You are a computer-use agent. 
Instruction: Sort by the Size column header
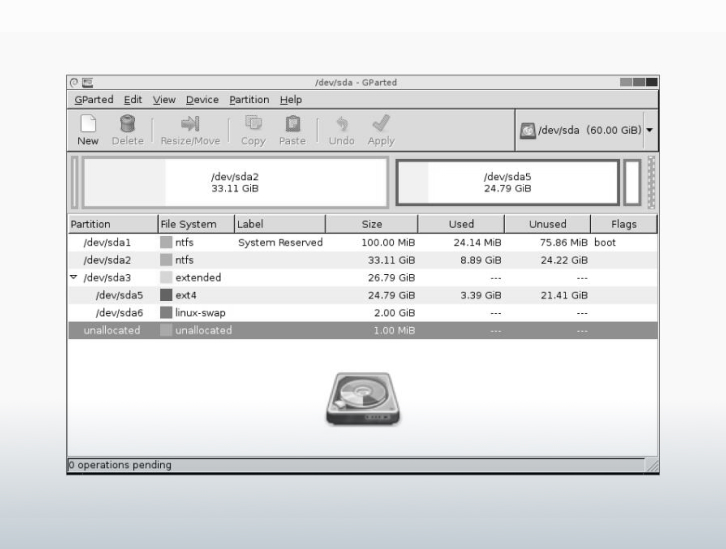pyautogui.click(x=372, y=224)
